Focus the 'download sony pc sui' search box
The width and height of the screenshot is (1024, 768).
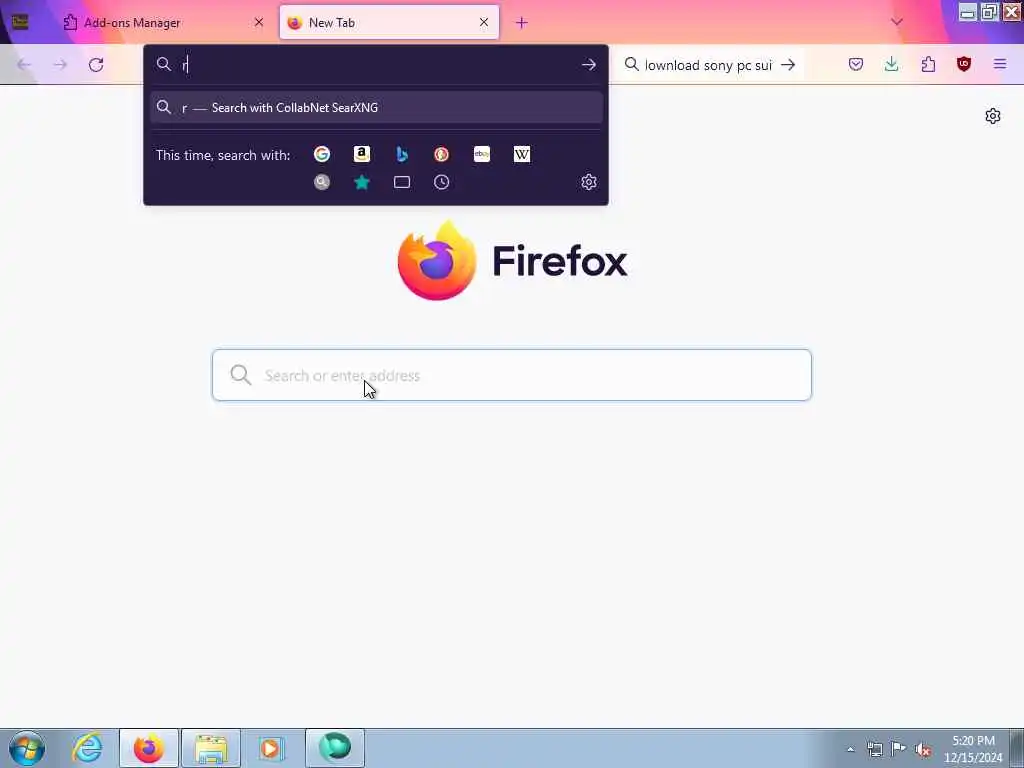point(708,65)
